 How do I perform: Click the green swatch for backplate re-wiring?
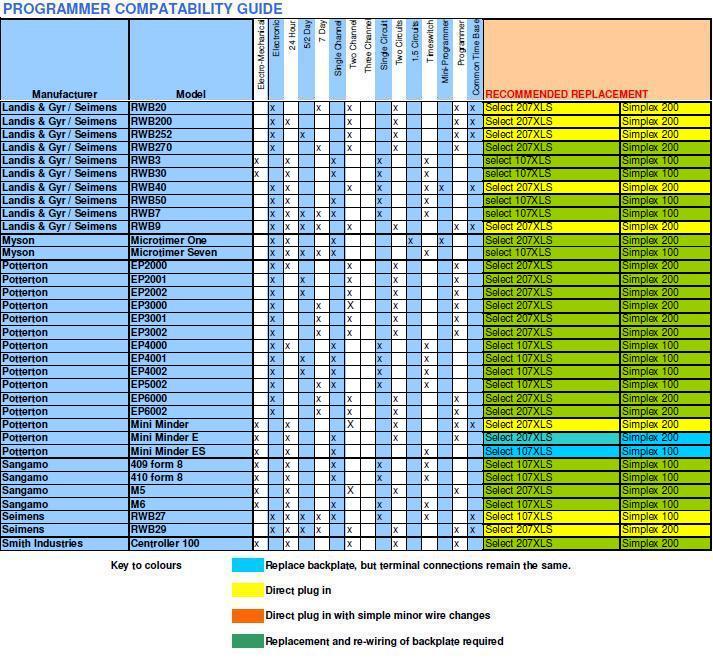tap(247, 641)
